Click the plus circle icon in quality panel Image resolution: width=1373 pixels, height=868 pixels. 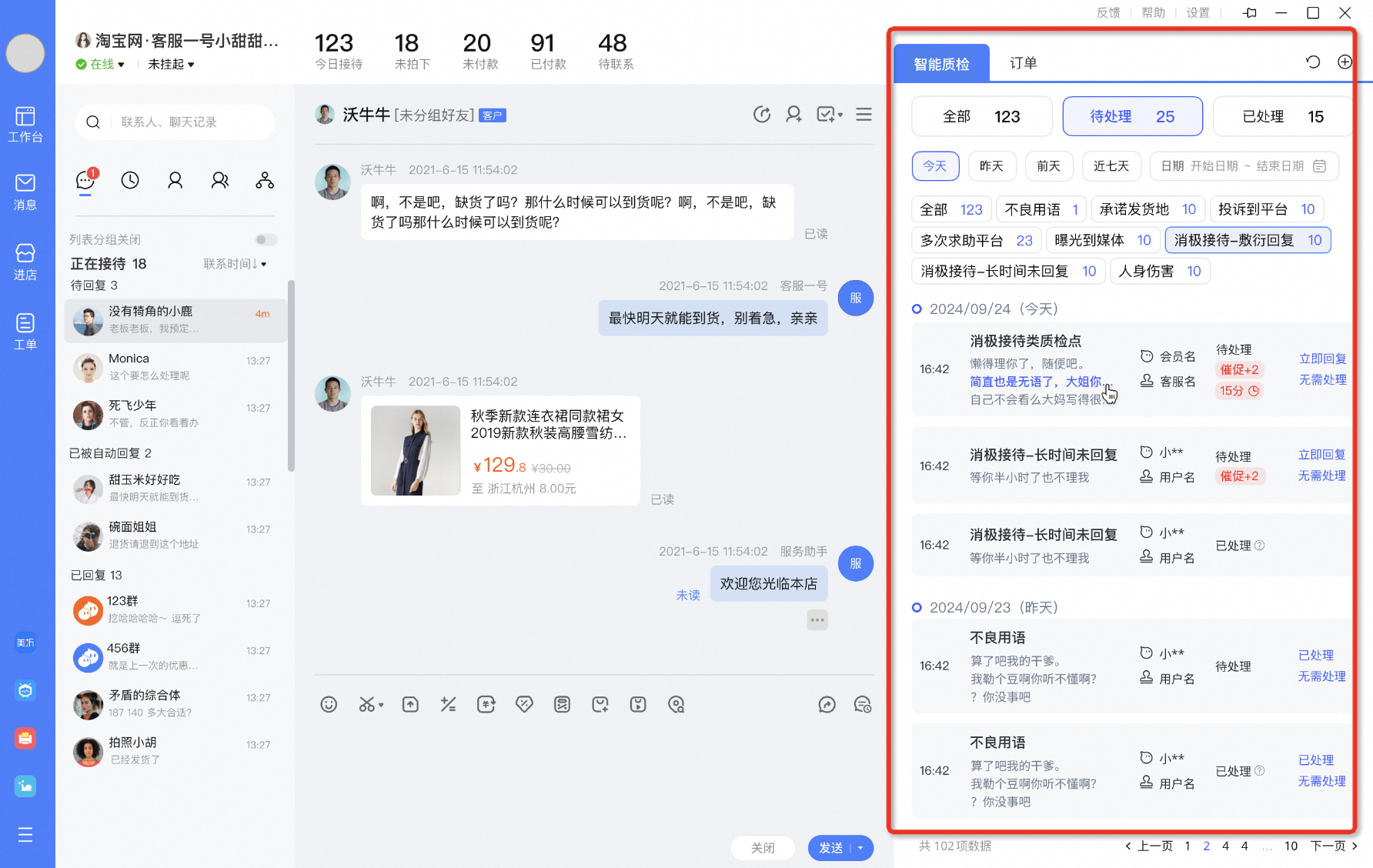(1345, 62)
